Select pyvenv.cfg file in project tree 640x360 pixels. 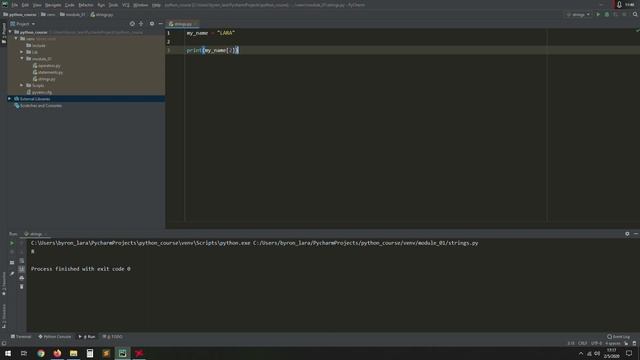[x=39, y=92]
